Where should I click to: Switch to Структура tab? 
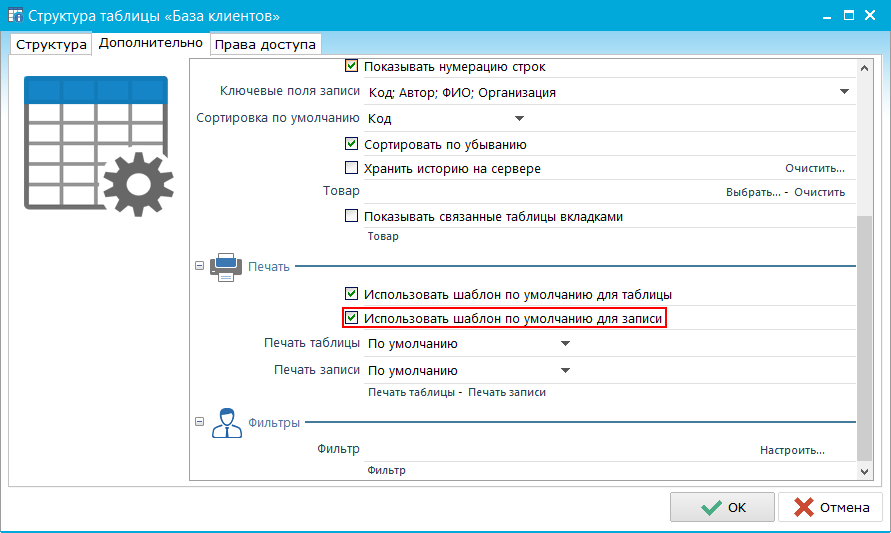point(51,45)
